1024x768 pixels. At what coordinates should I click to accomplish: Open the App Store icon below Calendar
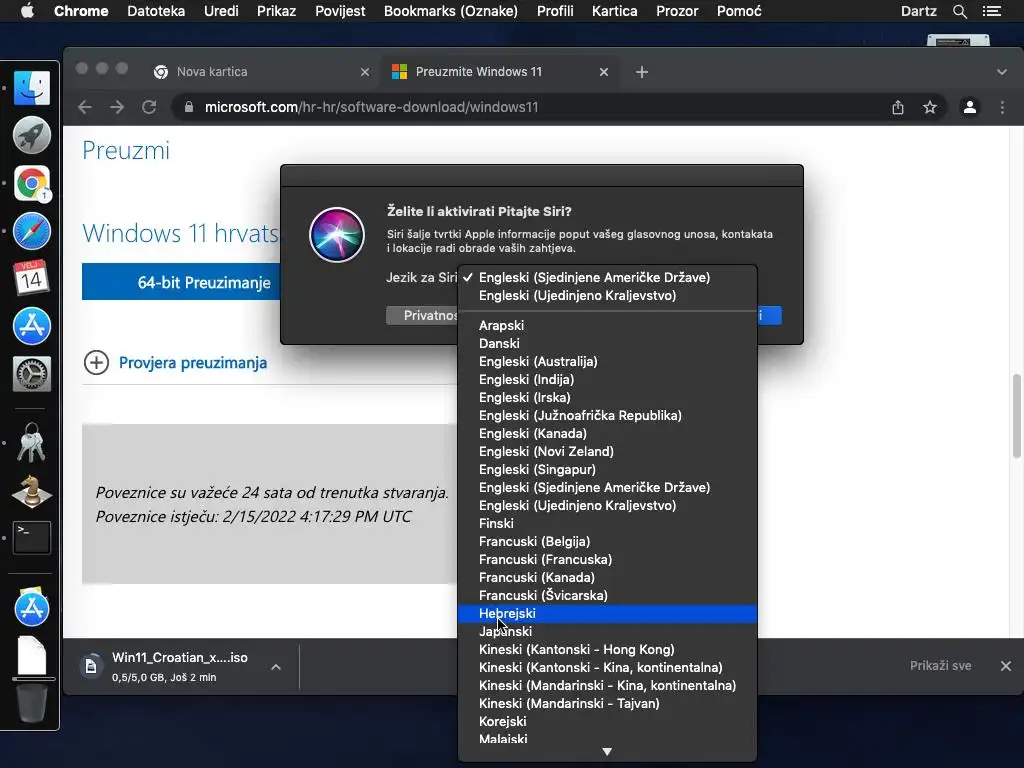(31, 326)
